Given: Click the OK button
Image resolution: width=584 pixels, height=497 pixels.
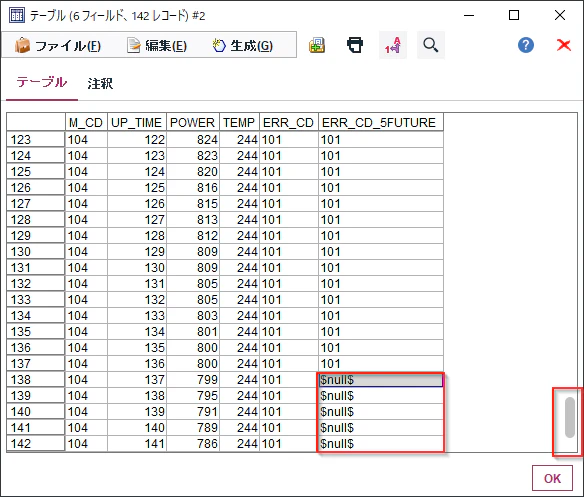Looking at the screenshot, I should tap(552, 478).
